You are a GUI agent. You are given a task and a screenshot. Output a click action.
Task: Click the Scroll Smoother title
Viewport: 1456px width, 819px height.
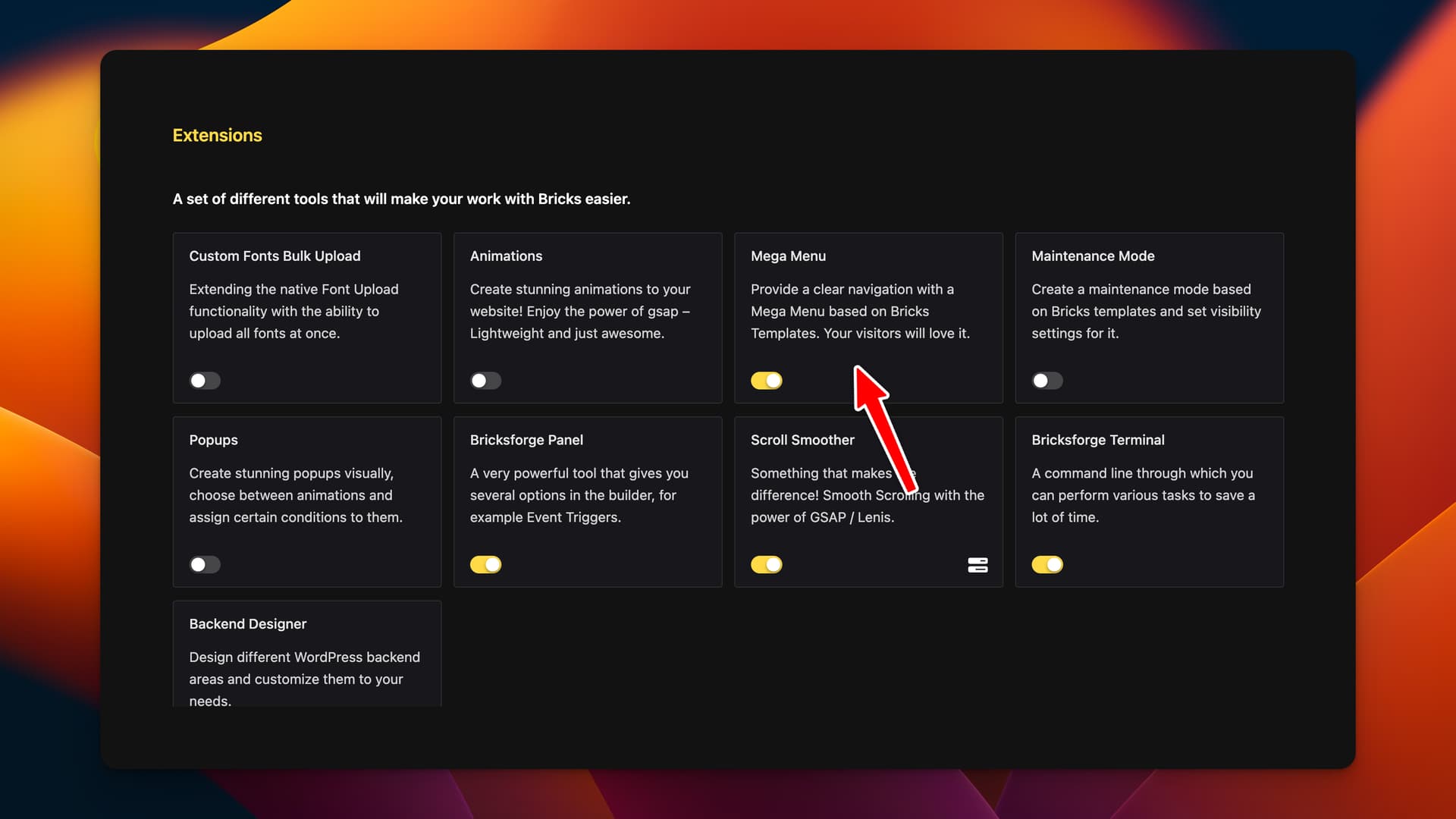tap(802, 441)
